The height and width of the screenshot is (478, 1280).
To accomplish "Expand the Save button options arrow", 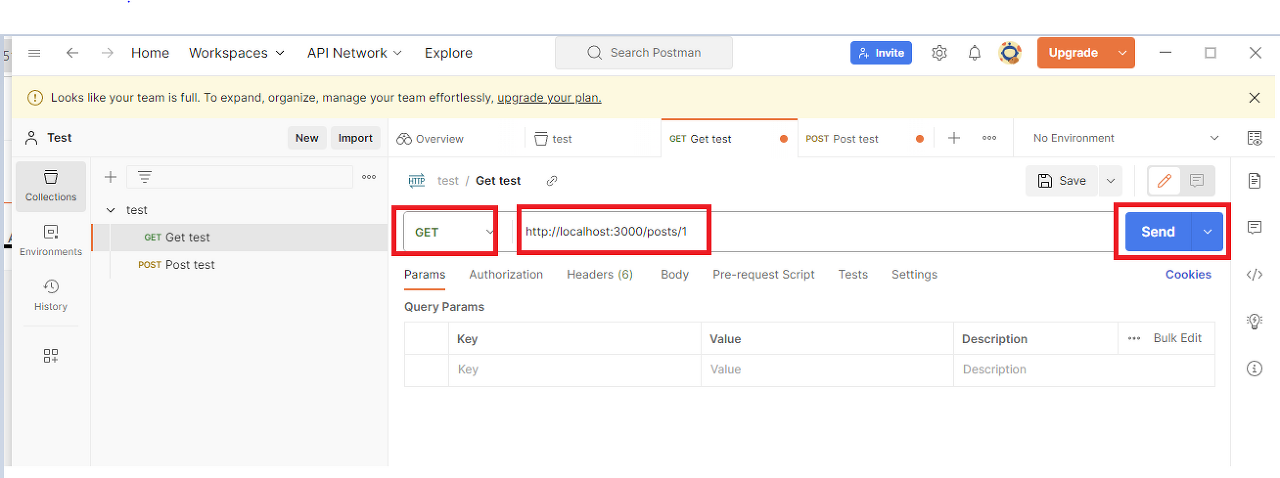I will point(1110,181).
